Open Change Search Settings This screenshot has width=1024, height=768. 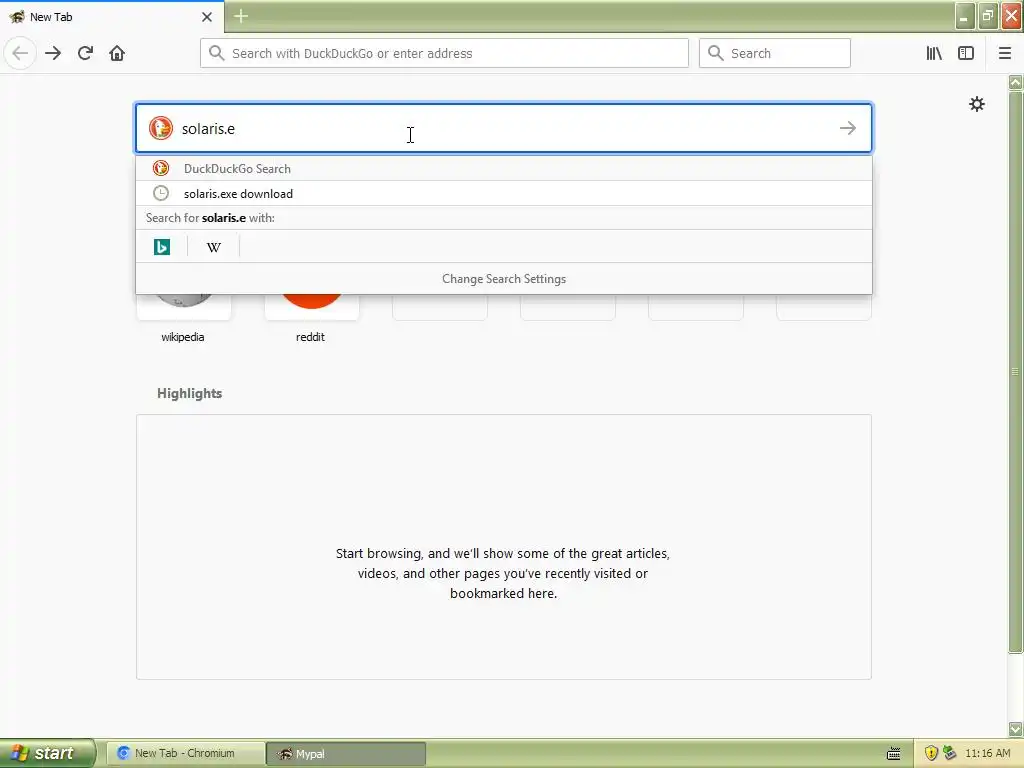pos(504,279)
